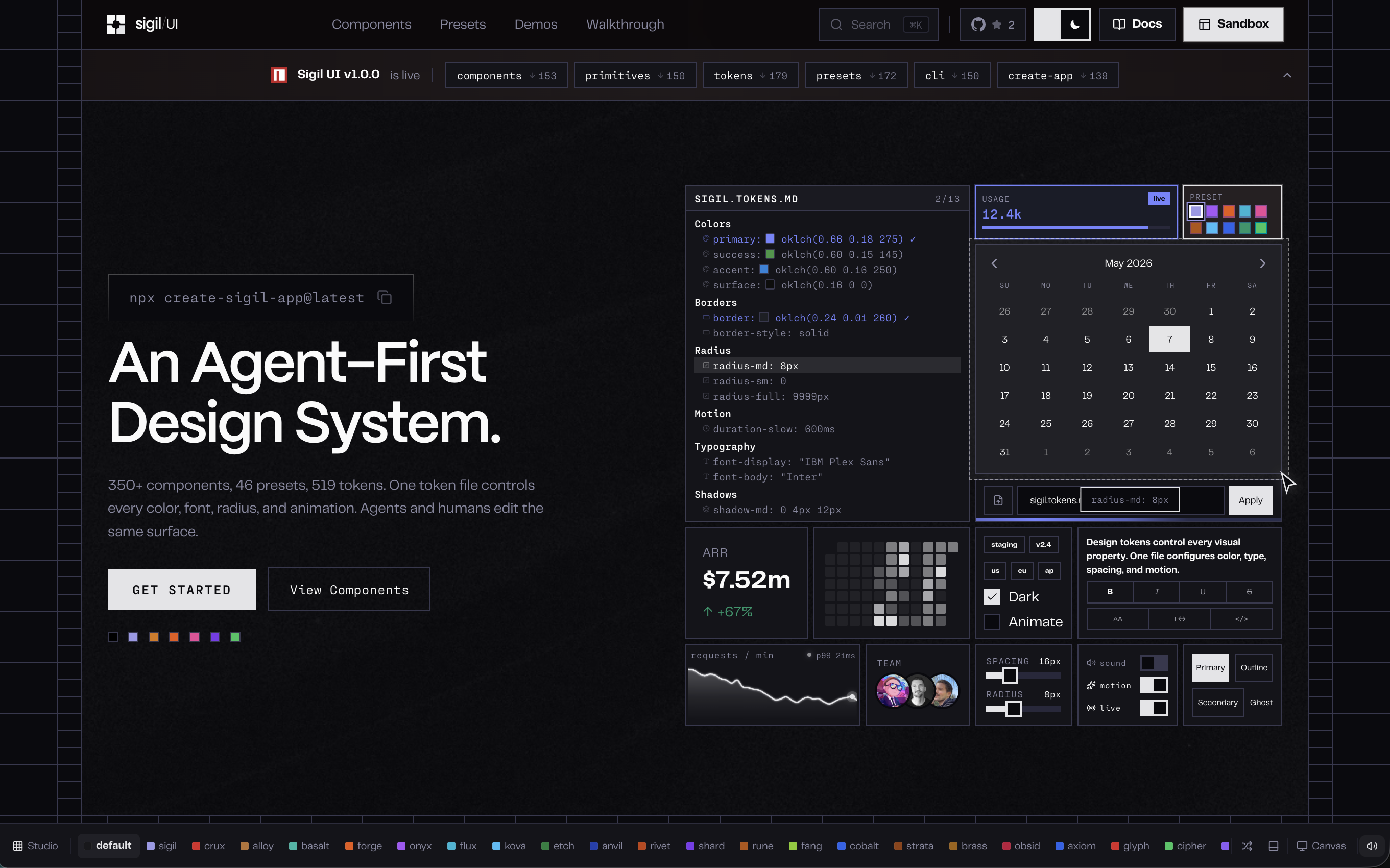Toggle the ap region chip
This screenshot has width=1390, height=868.
(1049, 571)
